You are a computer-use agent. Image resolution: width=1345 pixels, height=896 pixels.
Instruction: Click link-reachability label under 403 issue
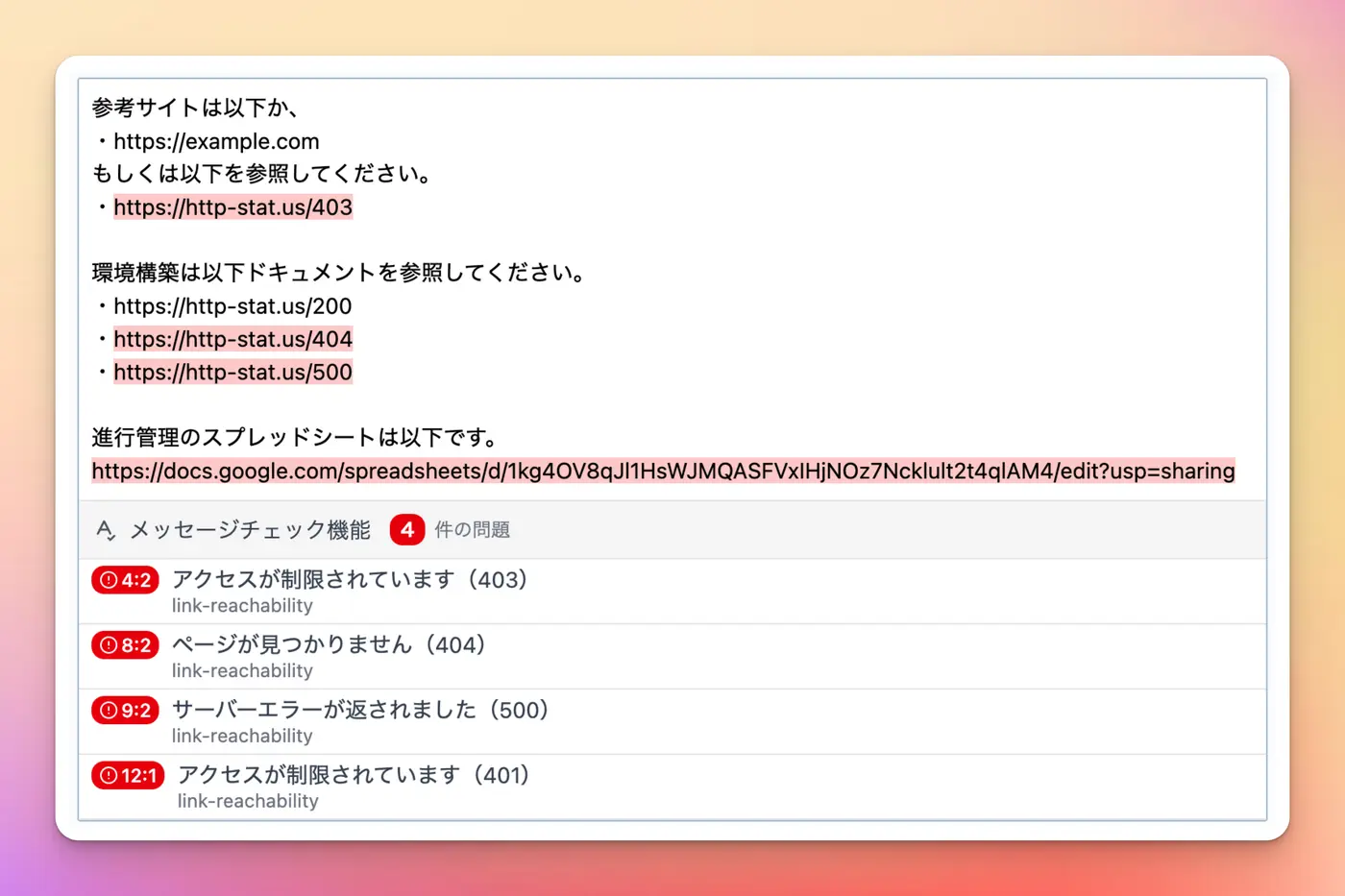click(x=242, y=606)
